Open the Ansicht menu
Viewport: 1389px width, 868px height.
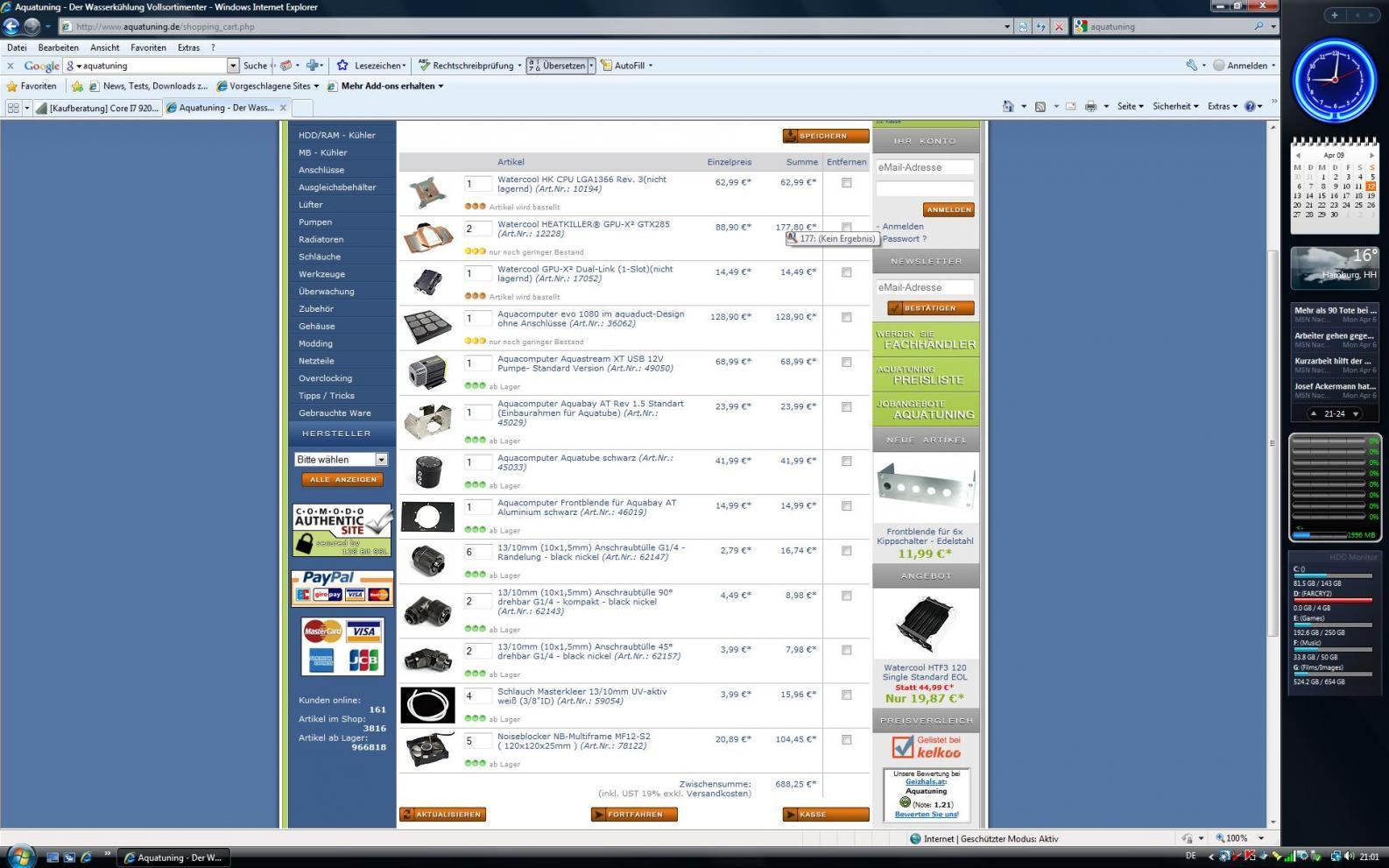pyautogui.click(x=104, y=47)
